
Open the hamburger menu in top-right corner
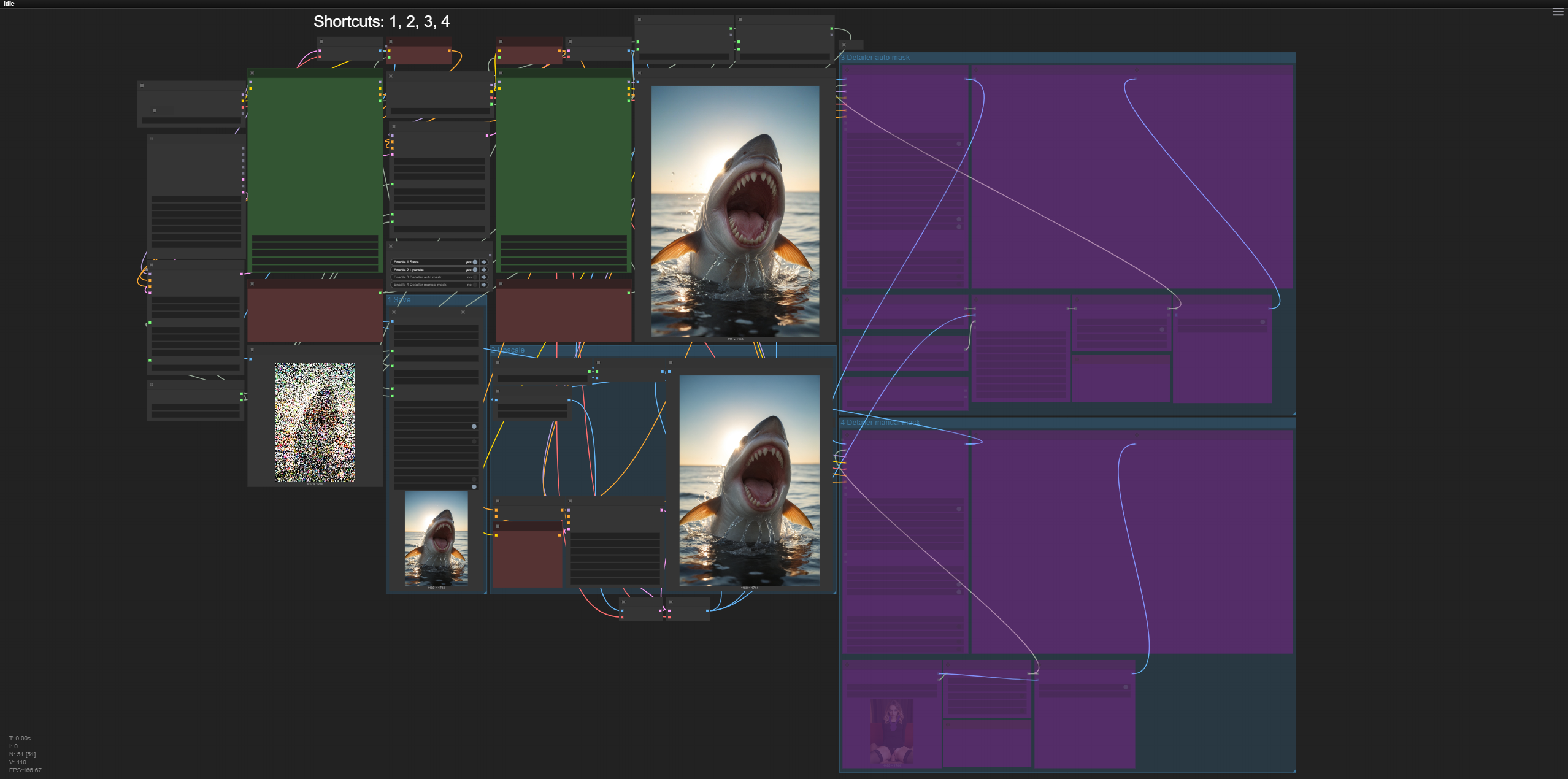[x=1557, y=12]
